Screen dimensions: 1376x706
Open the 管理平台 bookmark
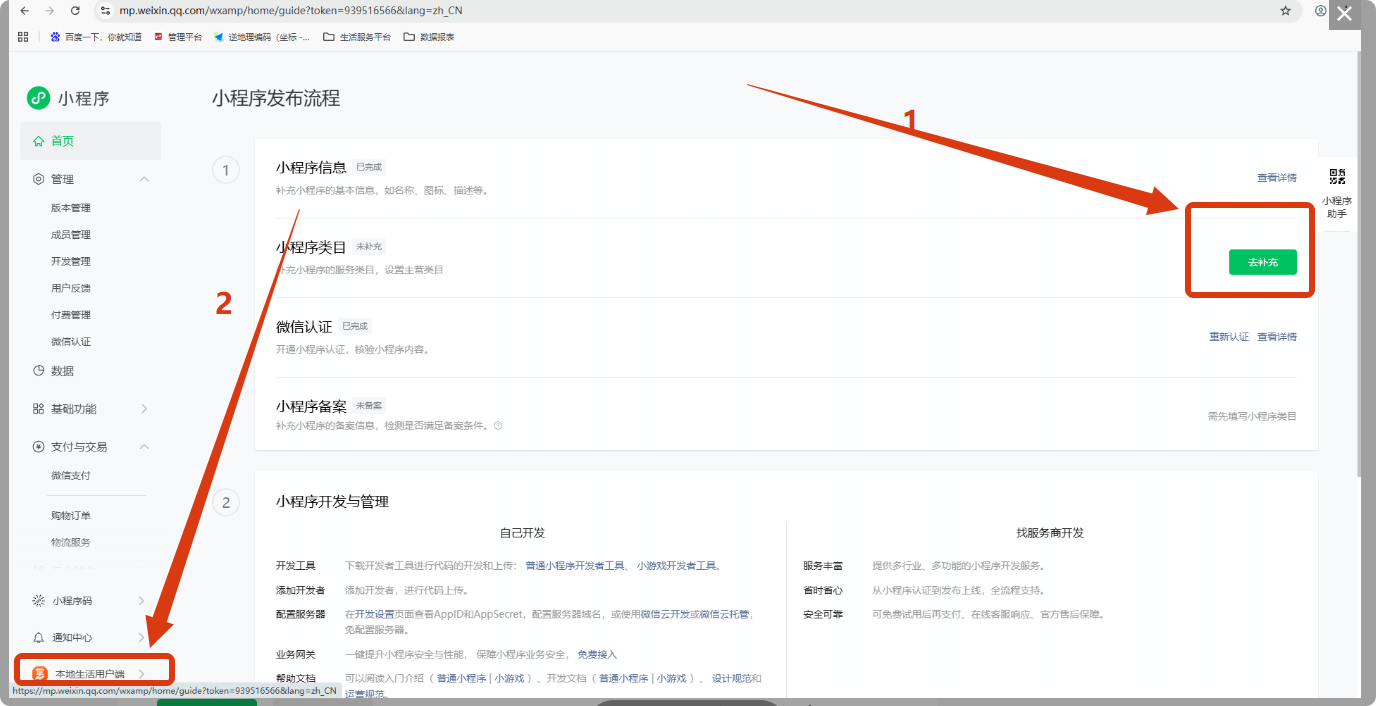[x=177, y=37]
